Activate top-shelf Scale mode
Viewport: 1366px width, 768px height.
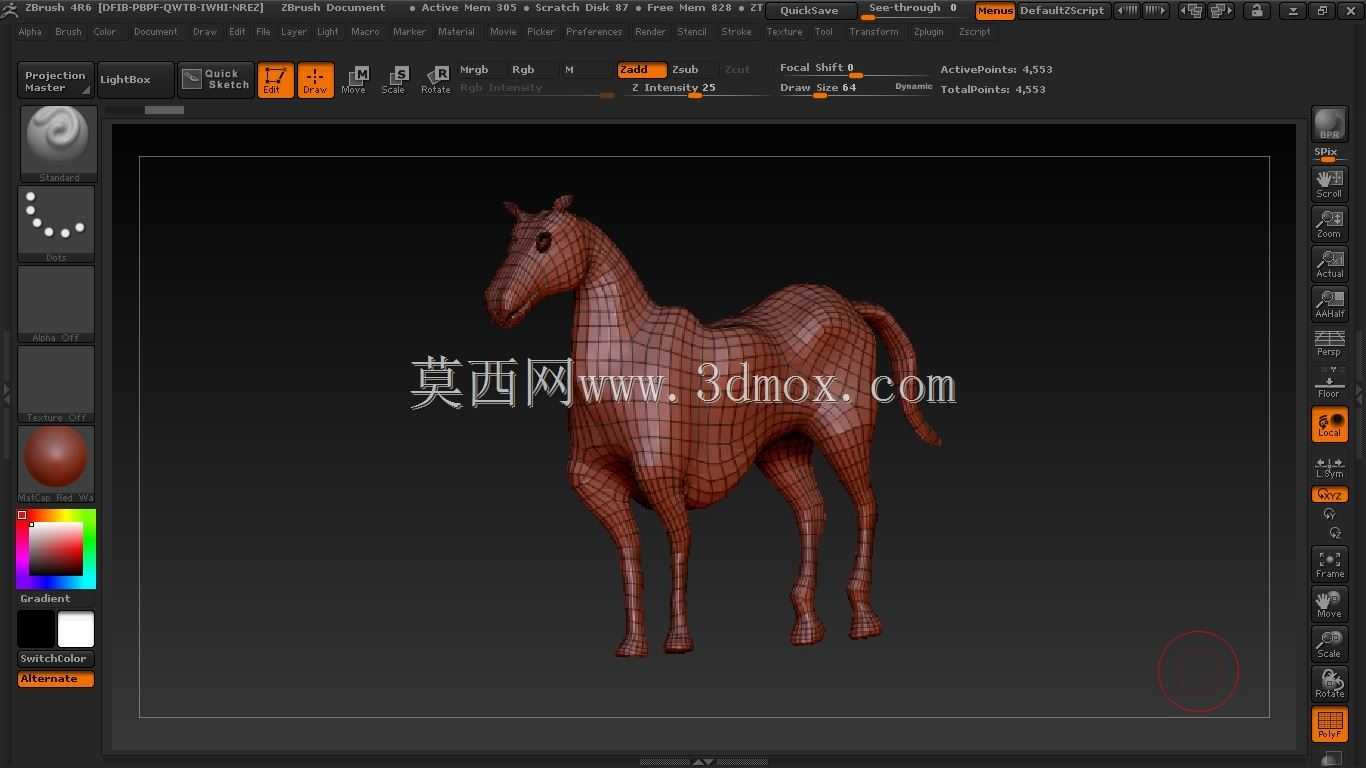[394, 80]
